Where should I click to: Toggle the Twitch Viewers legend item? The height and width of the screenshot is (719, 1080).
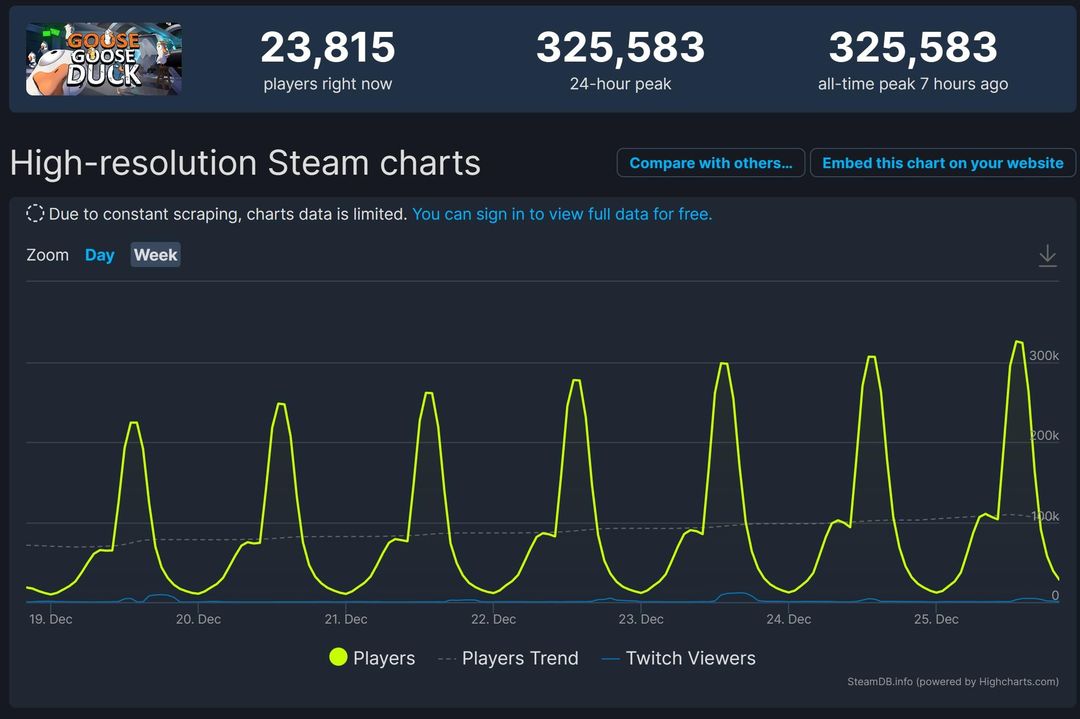678,658
